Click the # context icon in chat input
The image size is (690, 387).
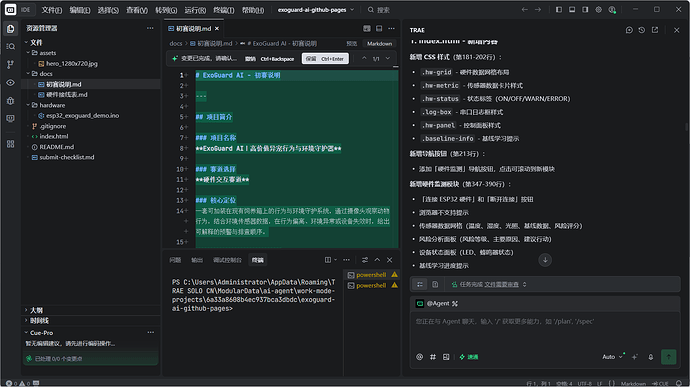coord(433,357)
